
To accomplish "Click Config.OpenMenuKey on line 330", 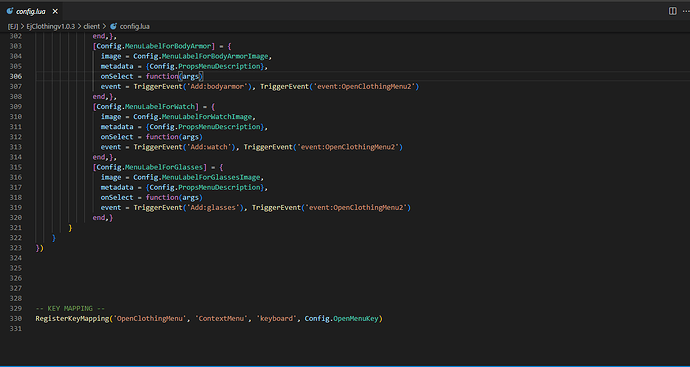I will (x=341, y=319).
